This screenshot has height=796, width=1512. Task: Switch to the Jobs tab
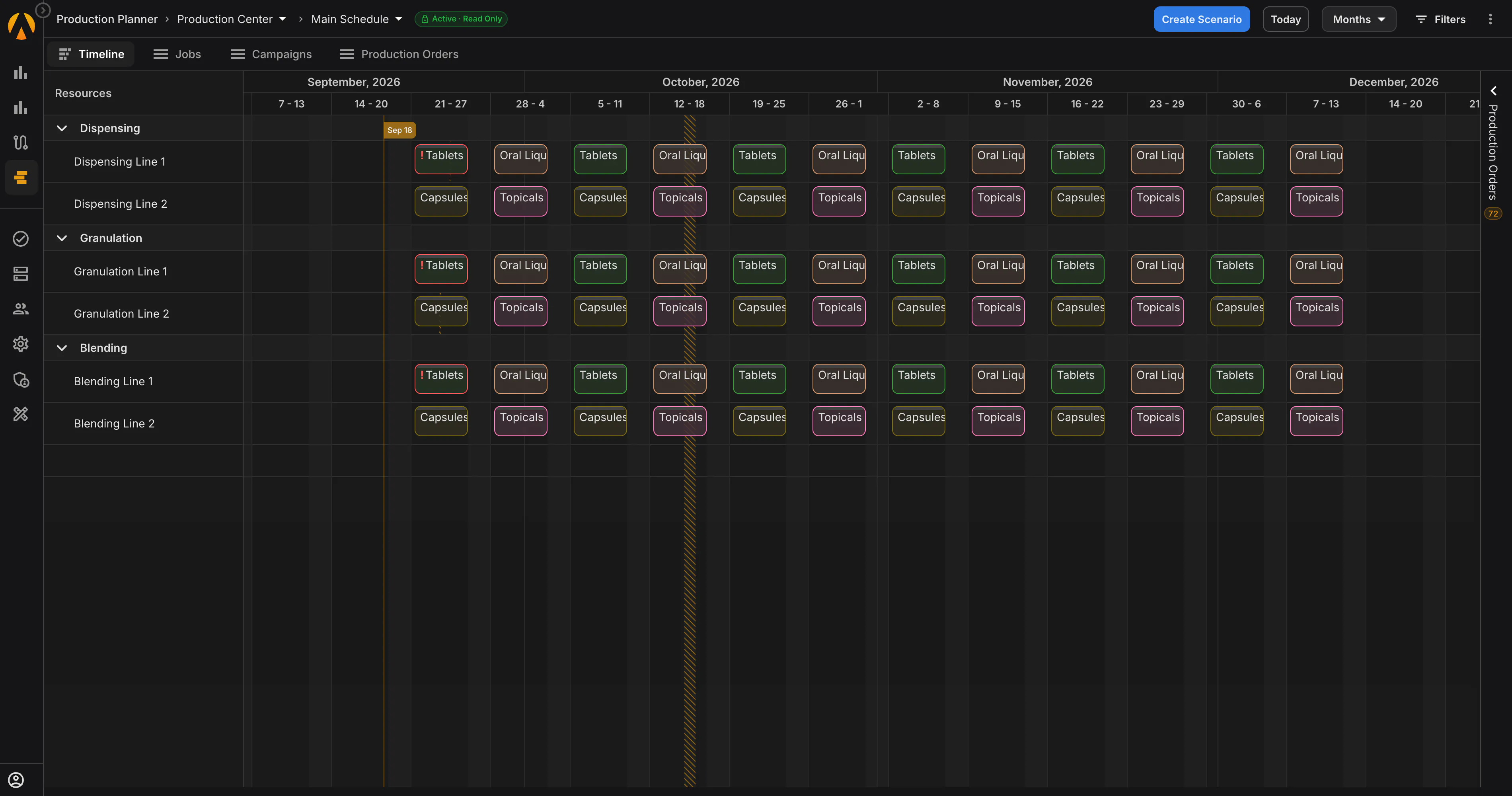(x=177, y=54)
